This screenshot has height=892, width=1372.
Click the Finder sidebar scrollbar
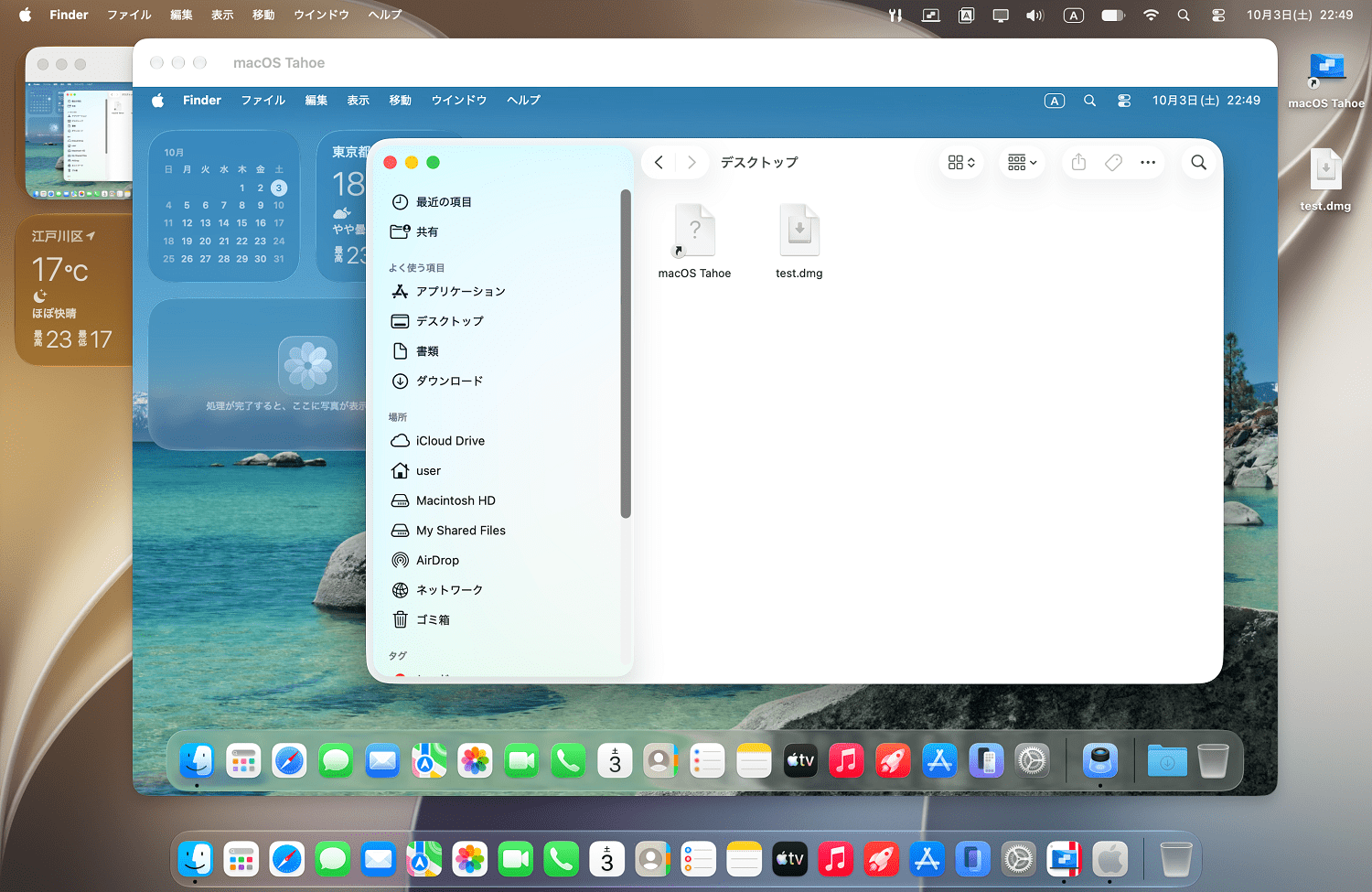[x=626, y=353]
